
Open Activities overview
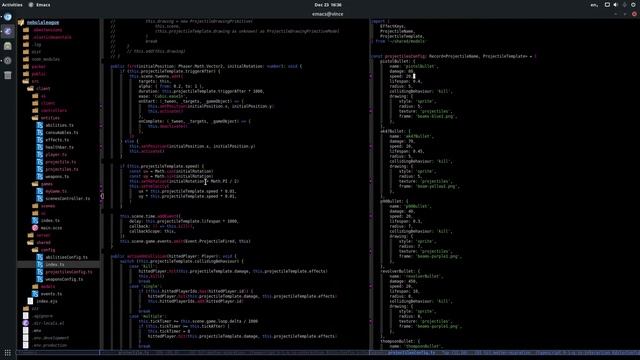click(x=12, y=4)
